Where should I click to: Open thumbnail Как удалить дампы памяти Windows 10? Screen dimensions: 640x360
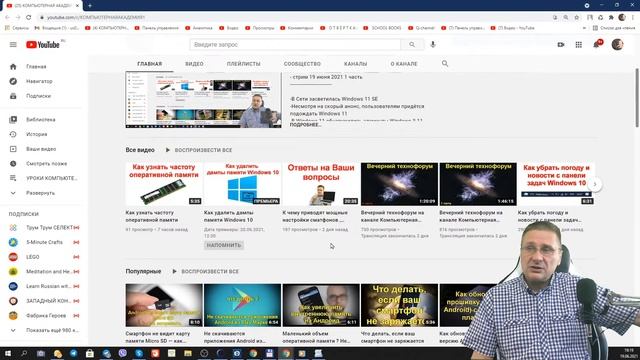tap(242, 184)
